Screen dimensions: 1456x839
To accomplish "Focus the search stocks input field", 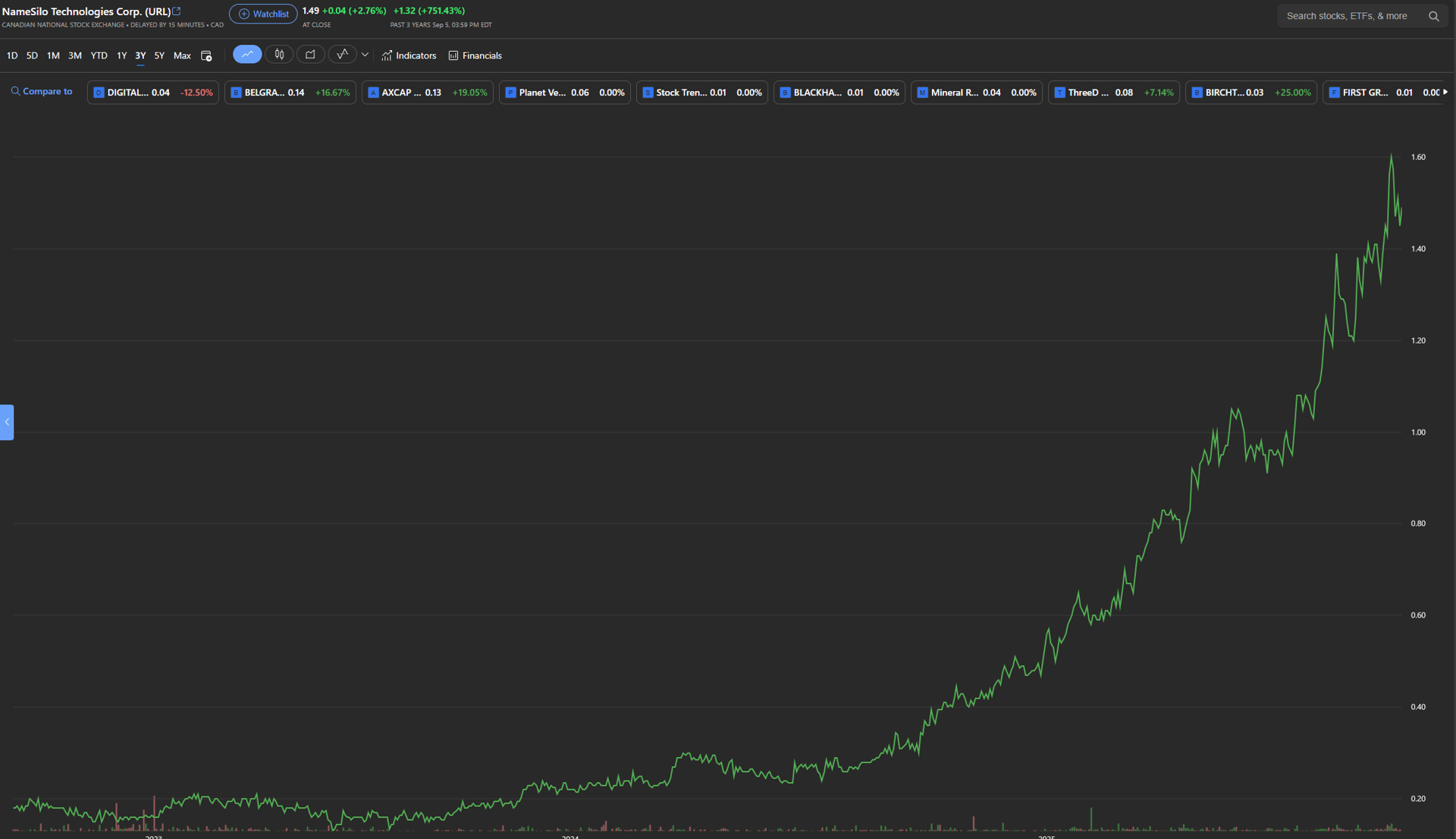I will pyautogui.click(x=1347, y=16).
